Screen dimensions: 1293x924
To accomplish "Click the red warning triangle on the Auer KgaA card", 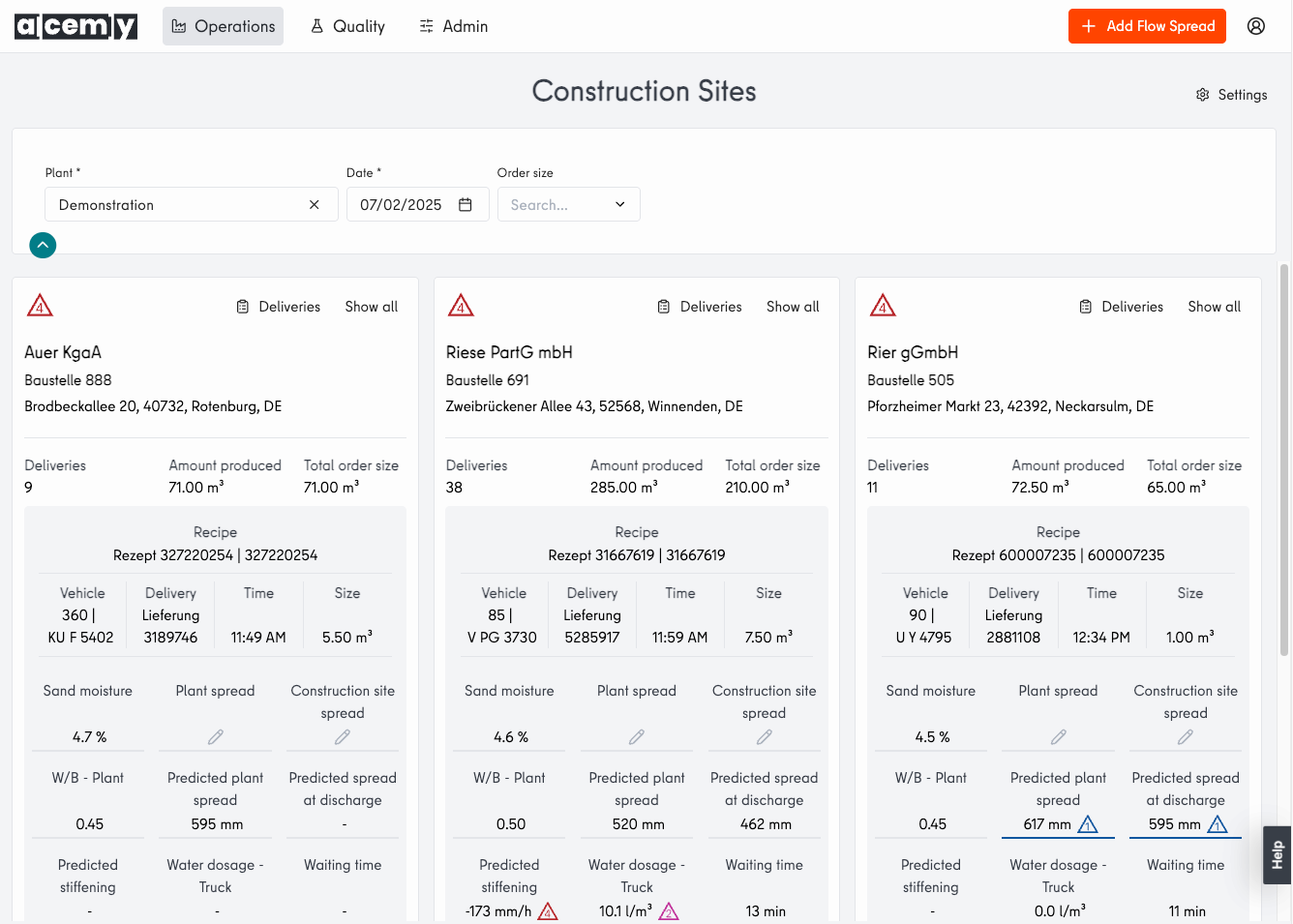I will pos(40,306).
